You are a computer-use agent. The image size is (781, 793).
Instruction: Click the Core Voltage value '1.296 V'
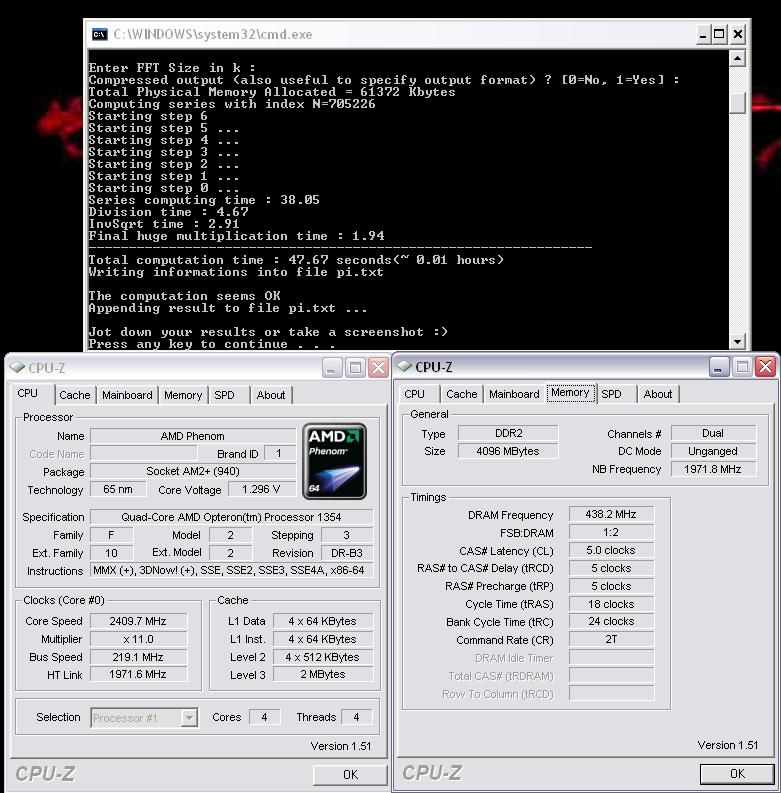click(261, 489)
